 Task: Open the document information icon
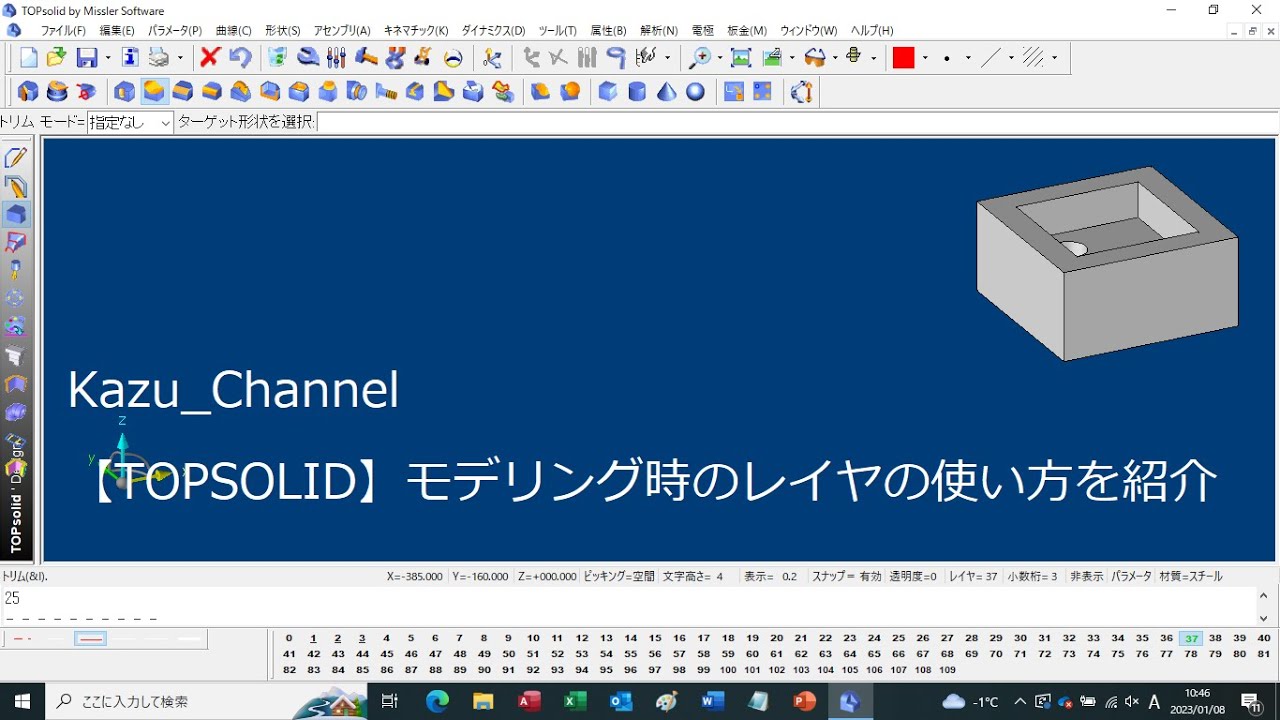pos(130,58)
